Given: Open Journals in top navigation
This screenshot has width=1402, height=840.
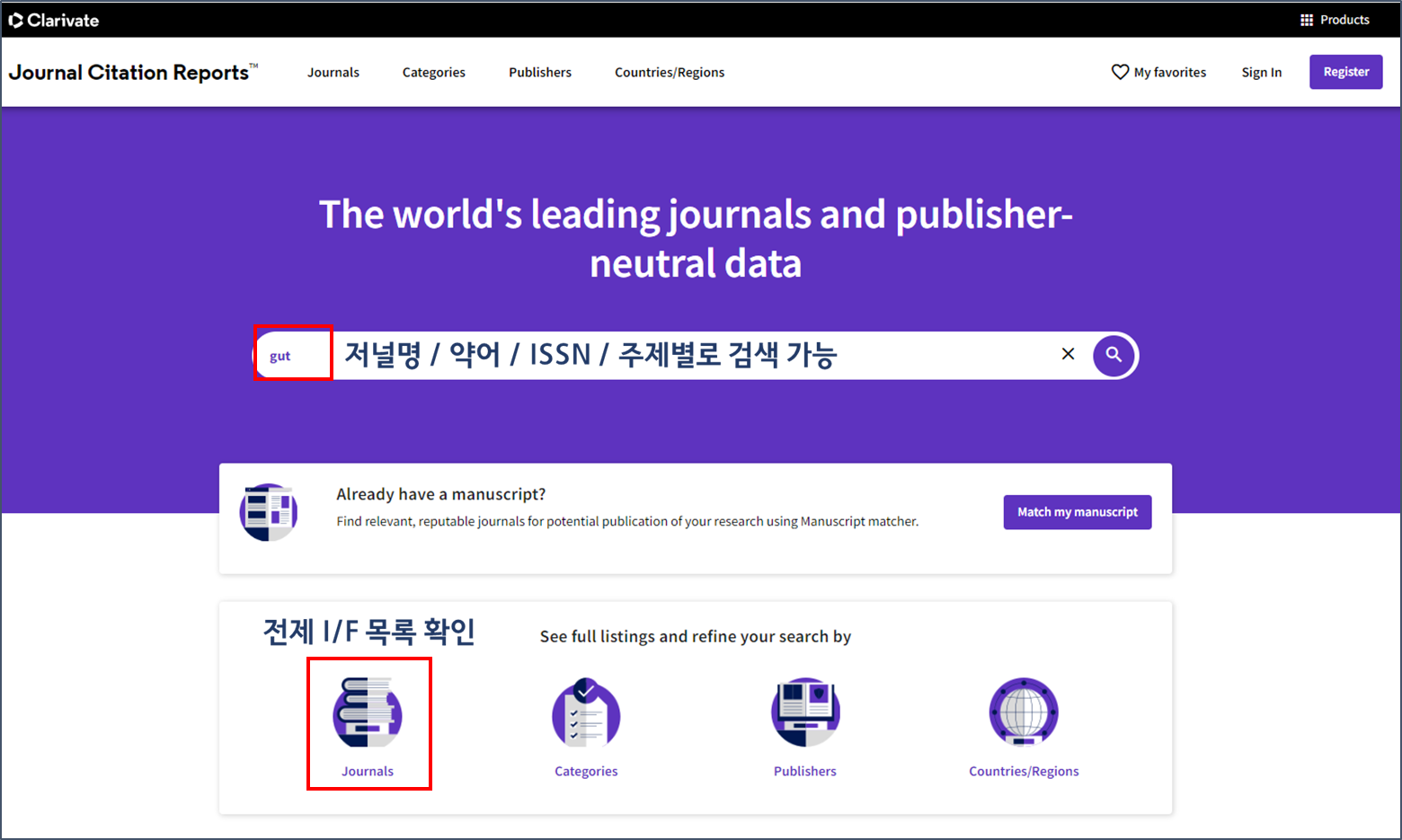Looking at the screenshot, I should pos(333,72).
